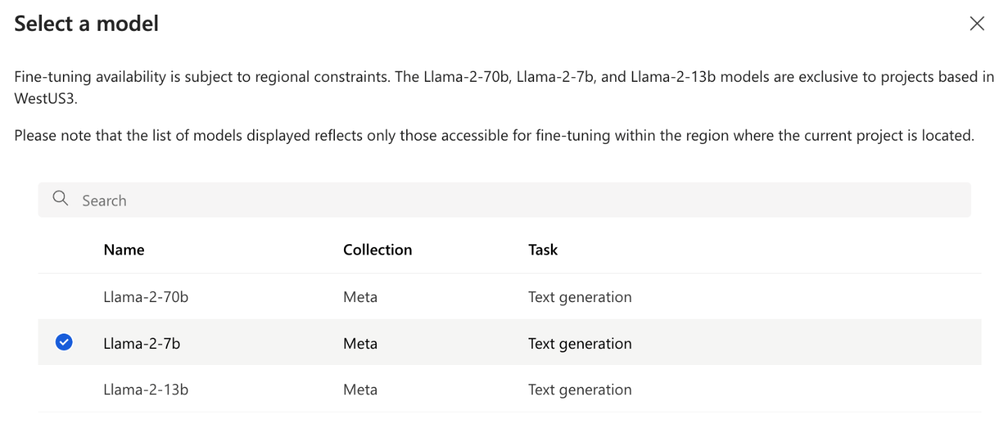Click Meta collection in Llama-2-7b row
Image resolution: width=999 pixels, height=442 pixels.
(360, 343)
